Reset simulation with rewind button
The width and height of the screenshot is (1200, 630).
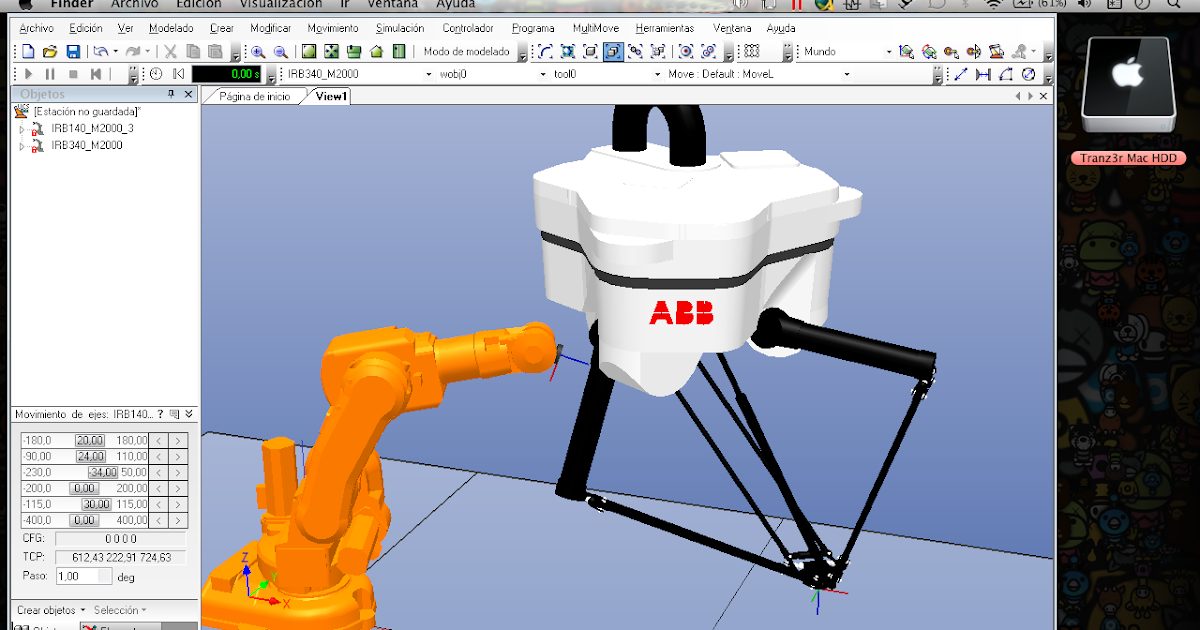click(96, 74)
